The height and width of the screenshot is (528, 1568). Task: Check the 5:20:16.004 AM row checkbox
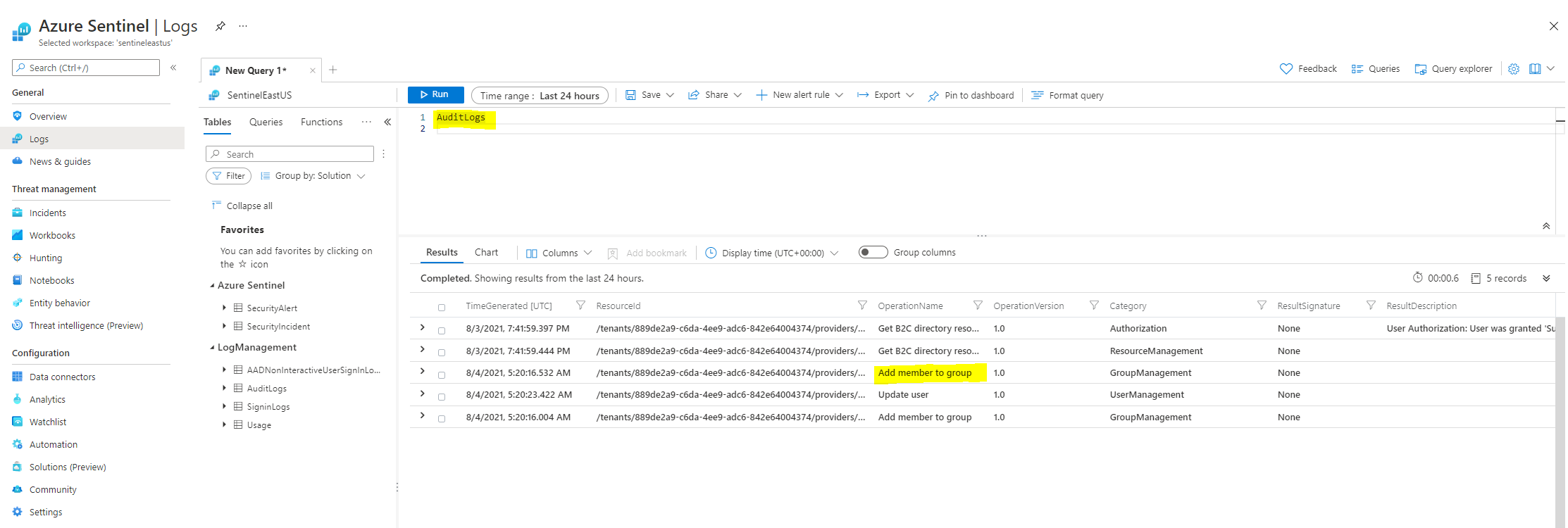point(442,418)
